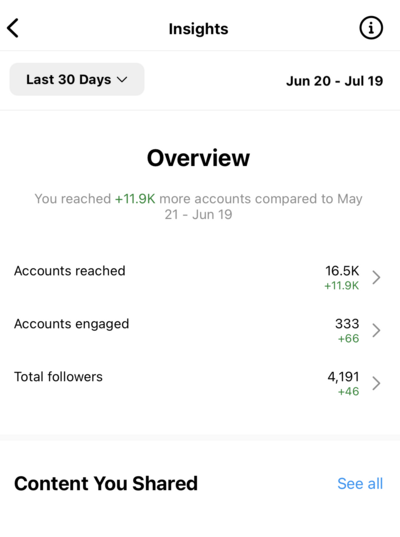Expand Accounts engaged via its right chevron
The width and height of the screenshot is (400, 537).
(376, 330)
